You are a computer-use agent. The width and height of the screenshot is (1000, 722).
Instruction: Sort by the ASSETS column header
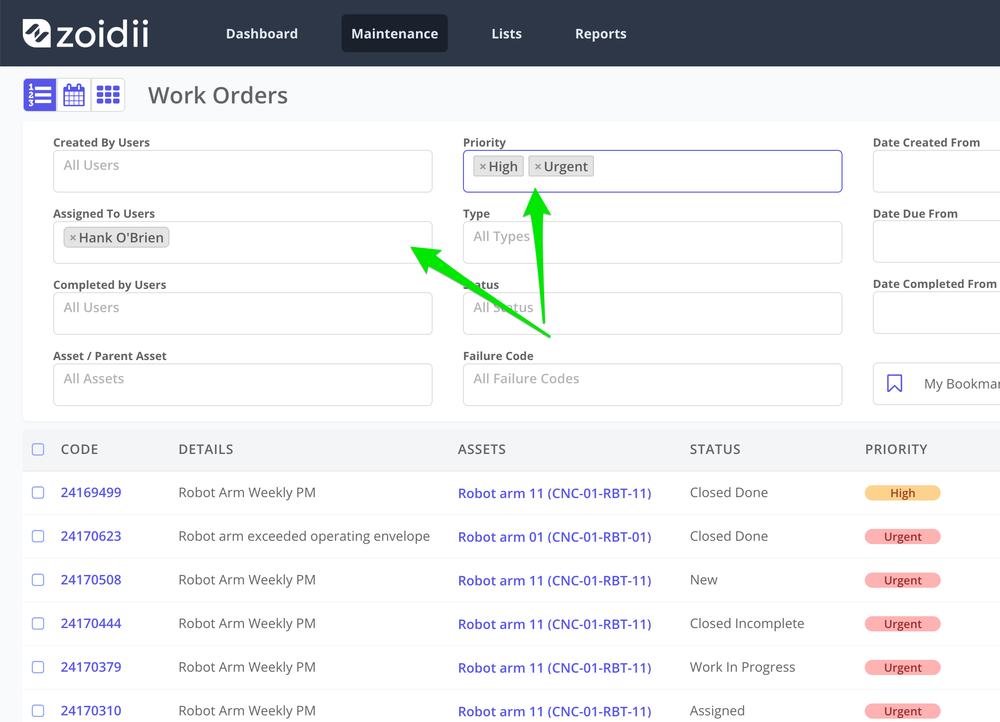482,450
